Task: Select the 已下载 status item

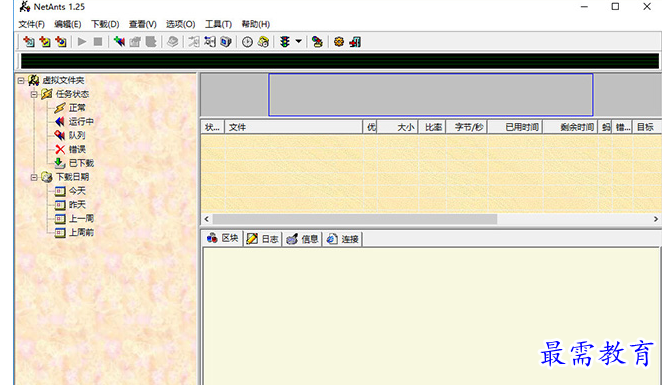Action: pyautogui.click(x=81, y=163)
